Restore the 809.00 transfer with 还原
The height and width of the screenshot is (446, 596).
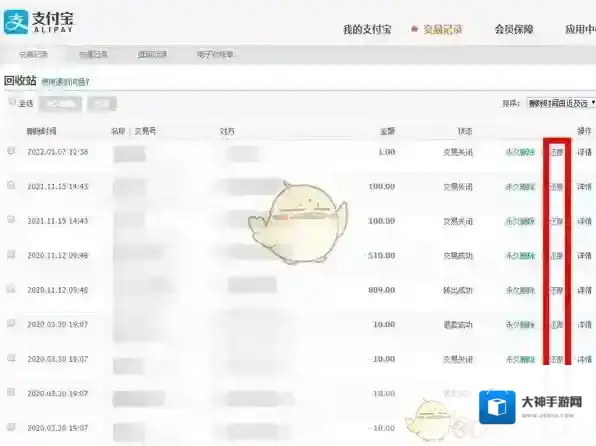[556, 290]
